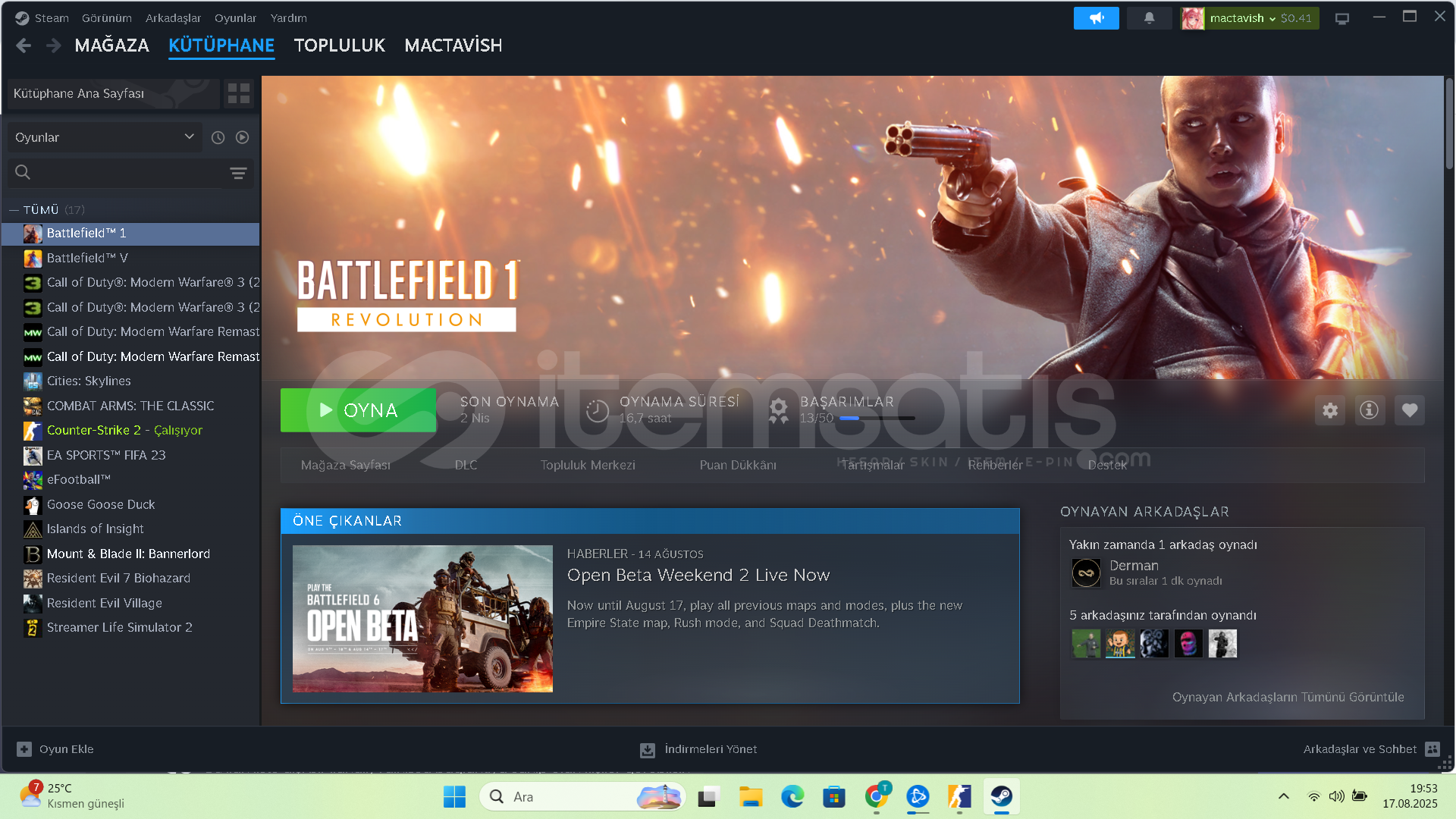Open game info icon
The width and height of the screenshot is (1456, 819).
pos(1370,410)
